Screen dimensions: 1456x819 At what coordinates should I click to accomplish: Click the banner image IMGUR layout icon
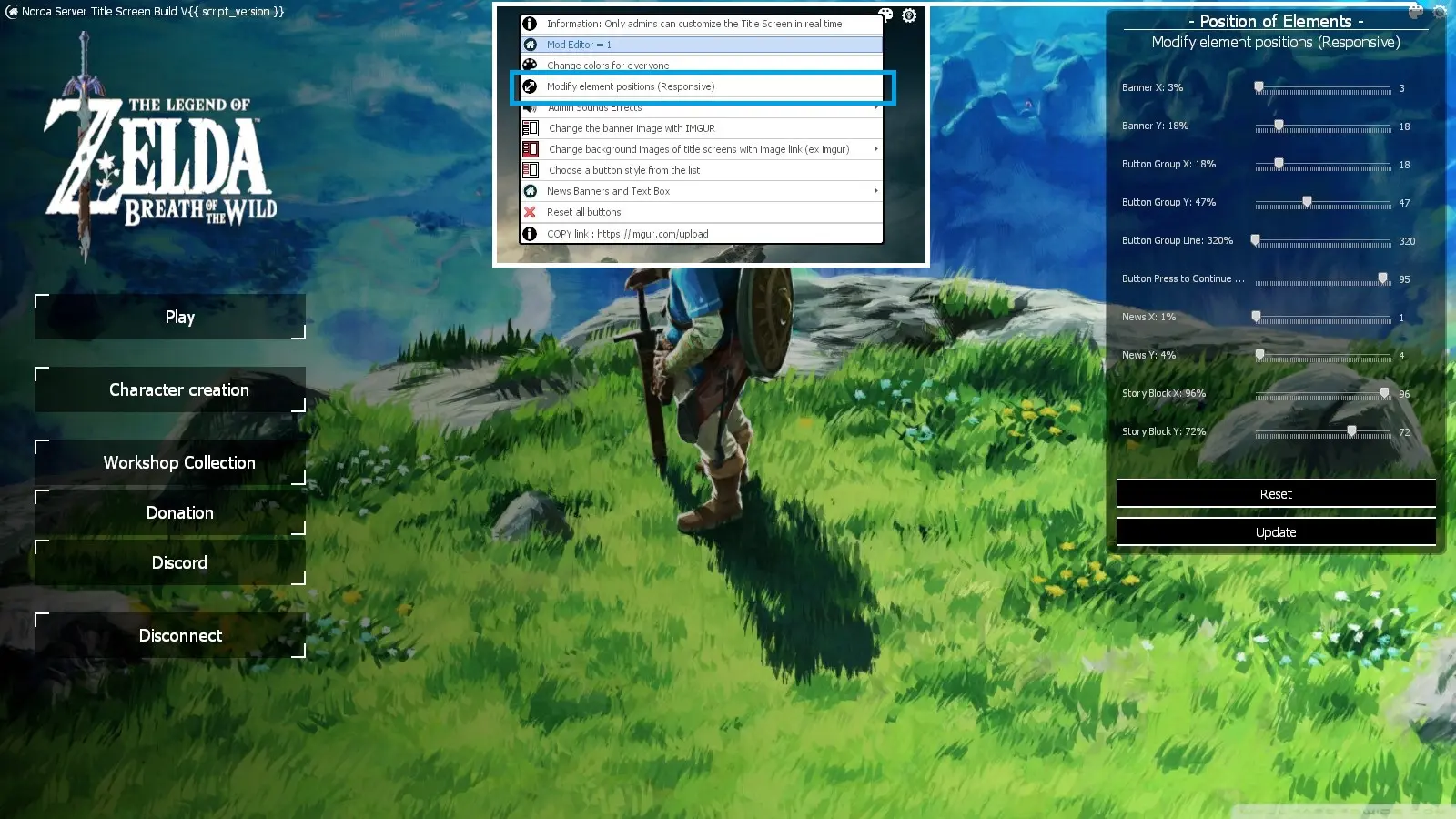(x=531, y=128)
